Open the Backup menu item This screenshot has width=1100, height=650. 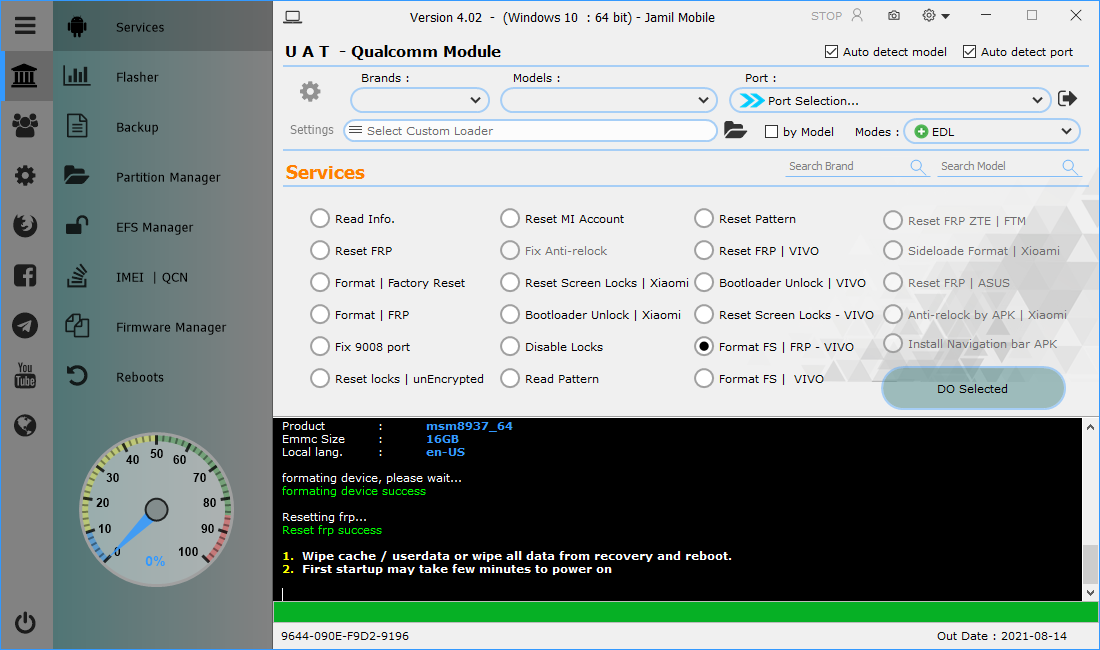(x=137, y=127)
